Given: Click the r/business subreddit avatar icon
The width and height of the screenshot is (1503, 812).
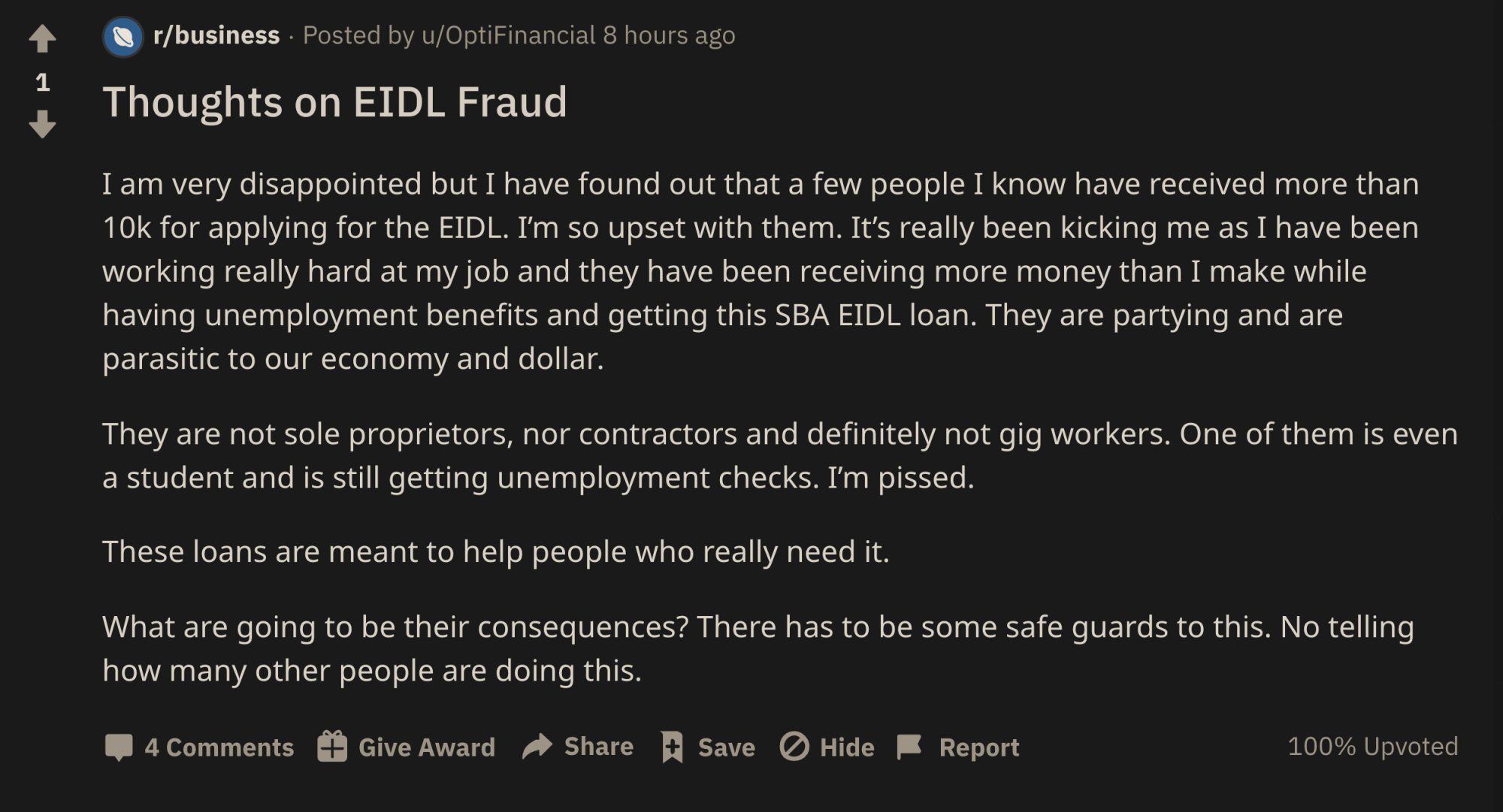Looking at the screenshot, I should coord(122,36).
